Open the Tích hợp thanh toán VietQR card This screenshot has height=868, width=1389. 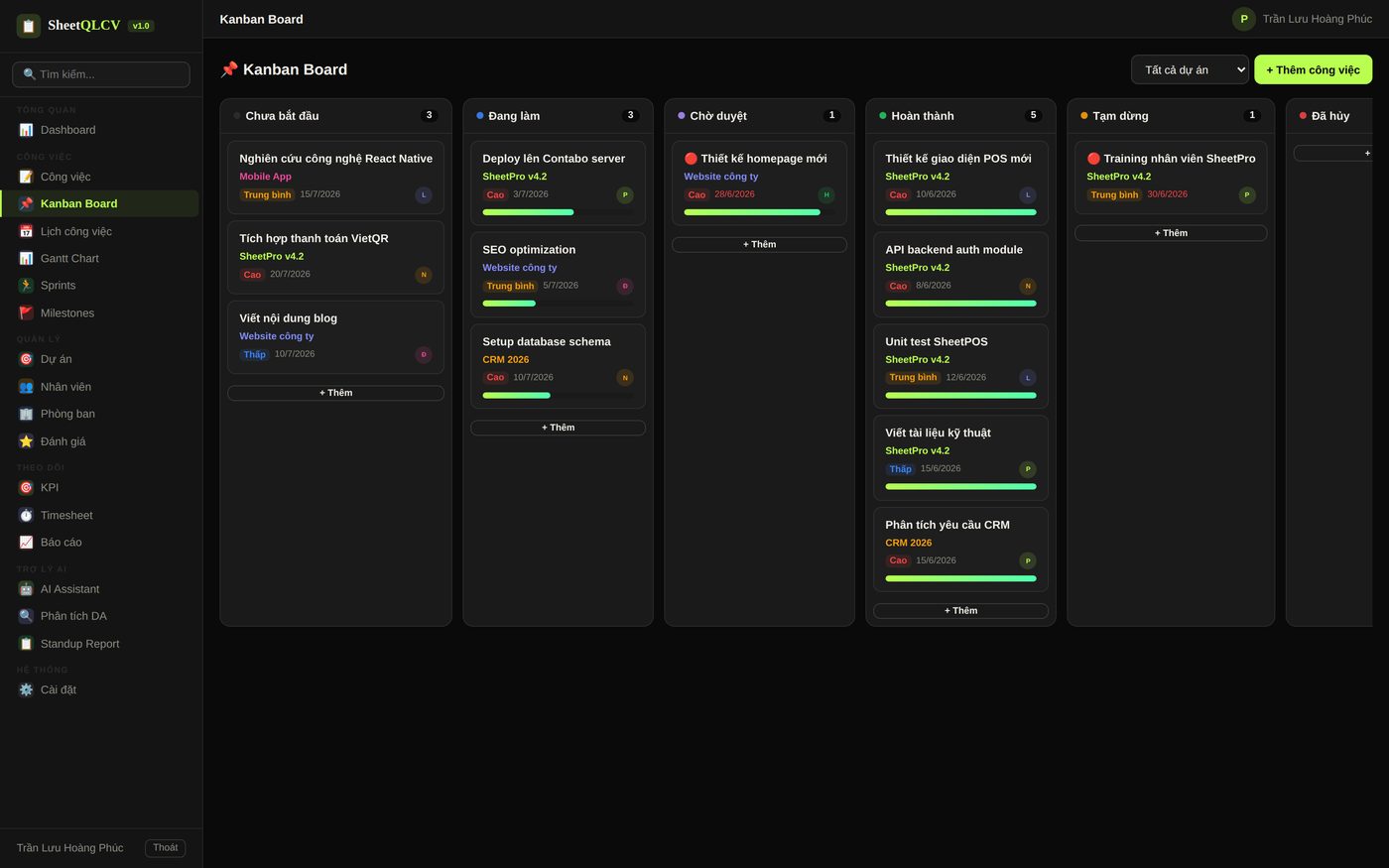tap(335, 257)
